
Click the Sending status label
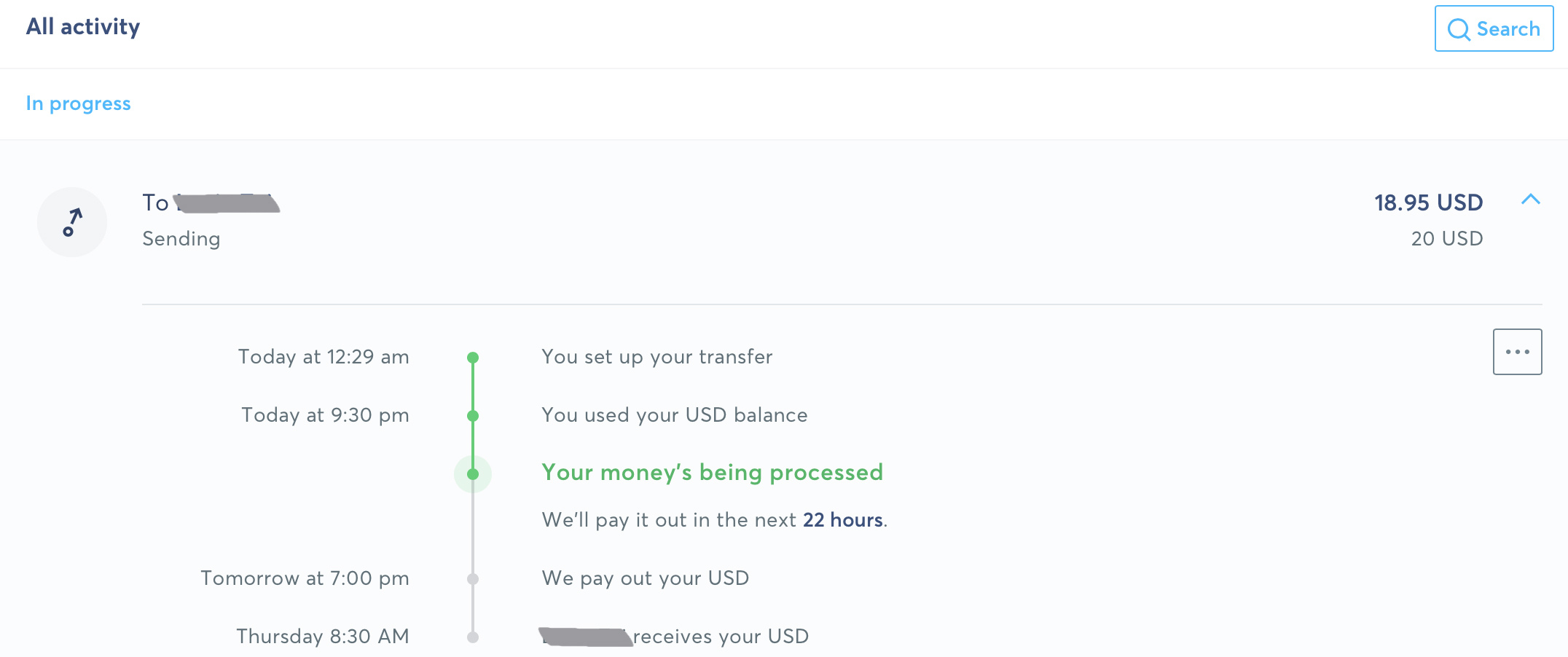[x=181, y=239]
